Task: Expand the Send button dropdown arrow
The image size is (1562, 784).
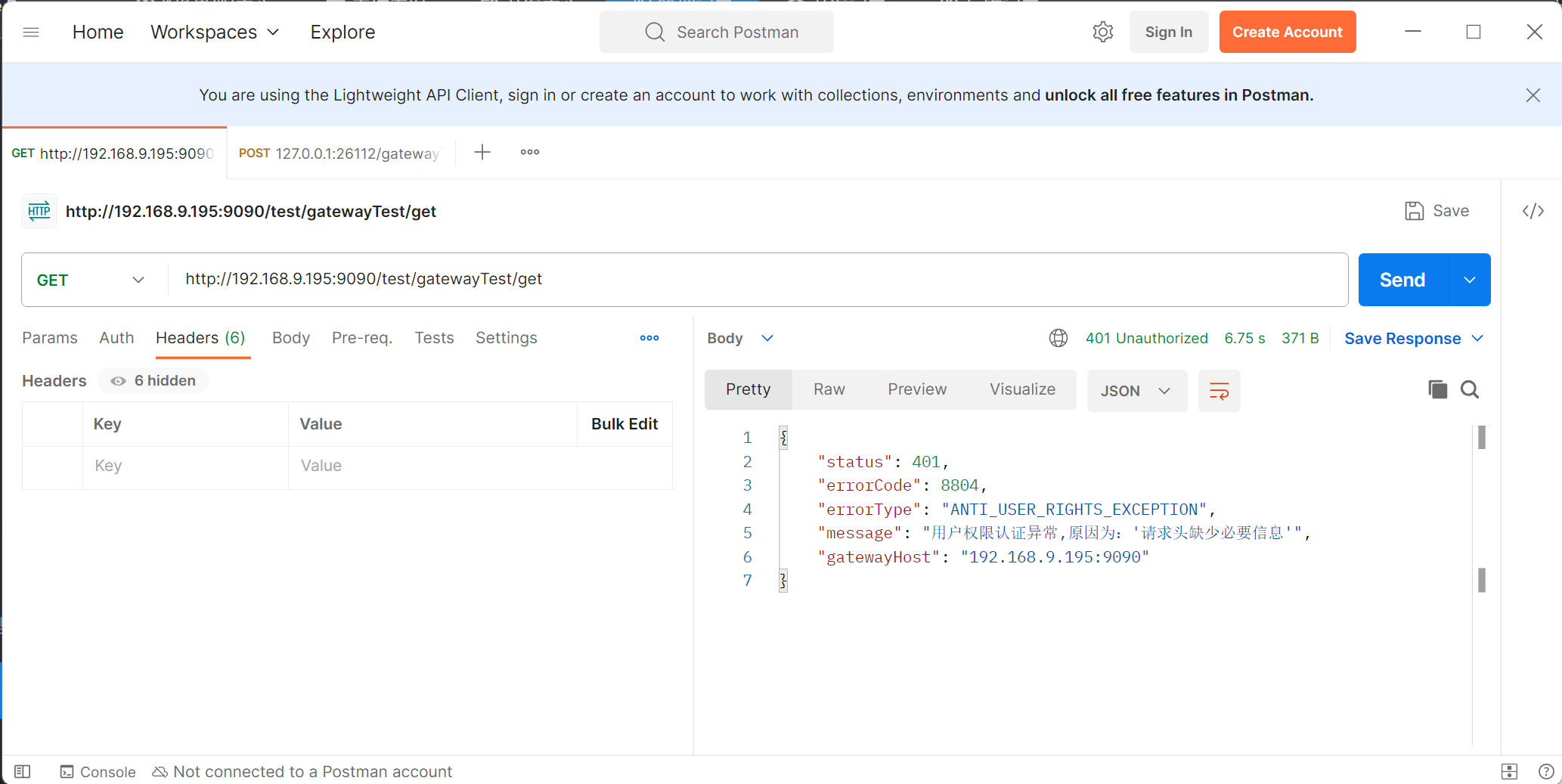Action: coord(1469,280)
